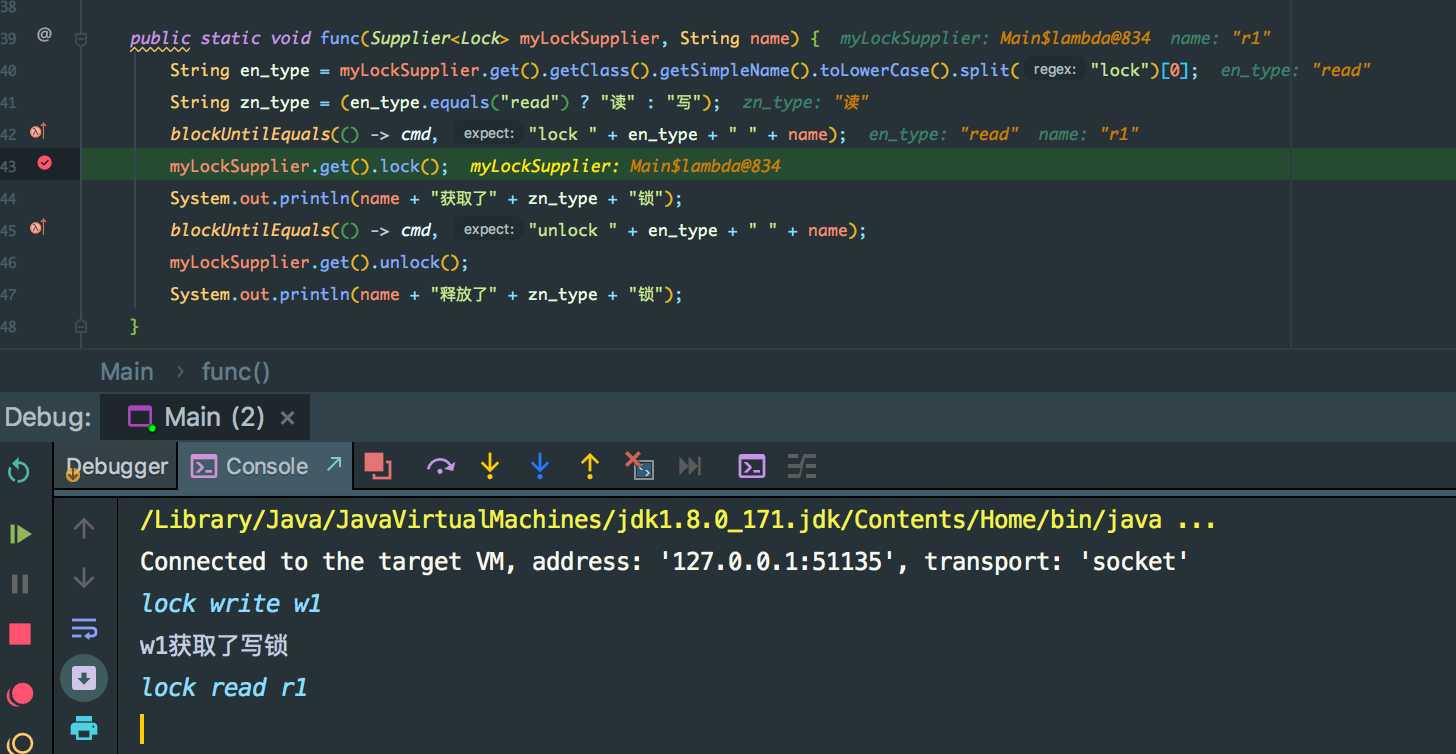Trace current stream chain
This screenshot has height=754, width=1456.
pos(802,466)
